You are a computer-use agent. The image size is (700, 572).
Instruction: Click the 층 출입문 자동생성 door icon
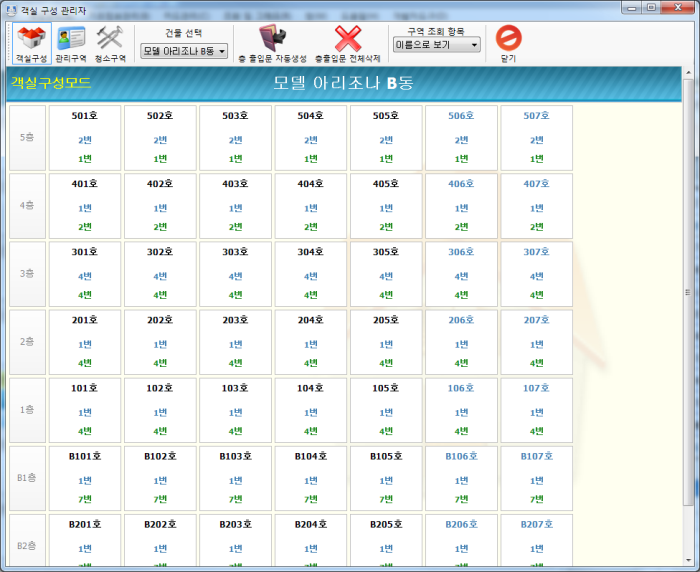(x=273, y=44)
